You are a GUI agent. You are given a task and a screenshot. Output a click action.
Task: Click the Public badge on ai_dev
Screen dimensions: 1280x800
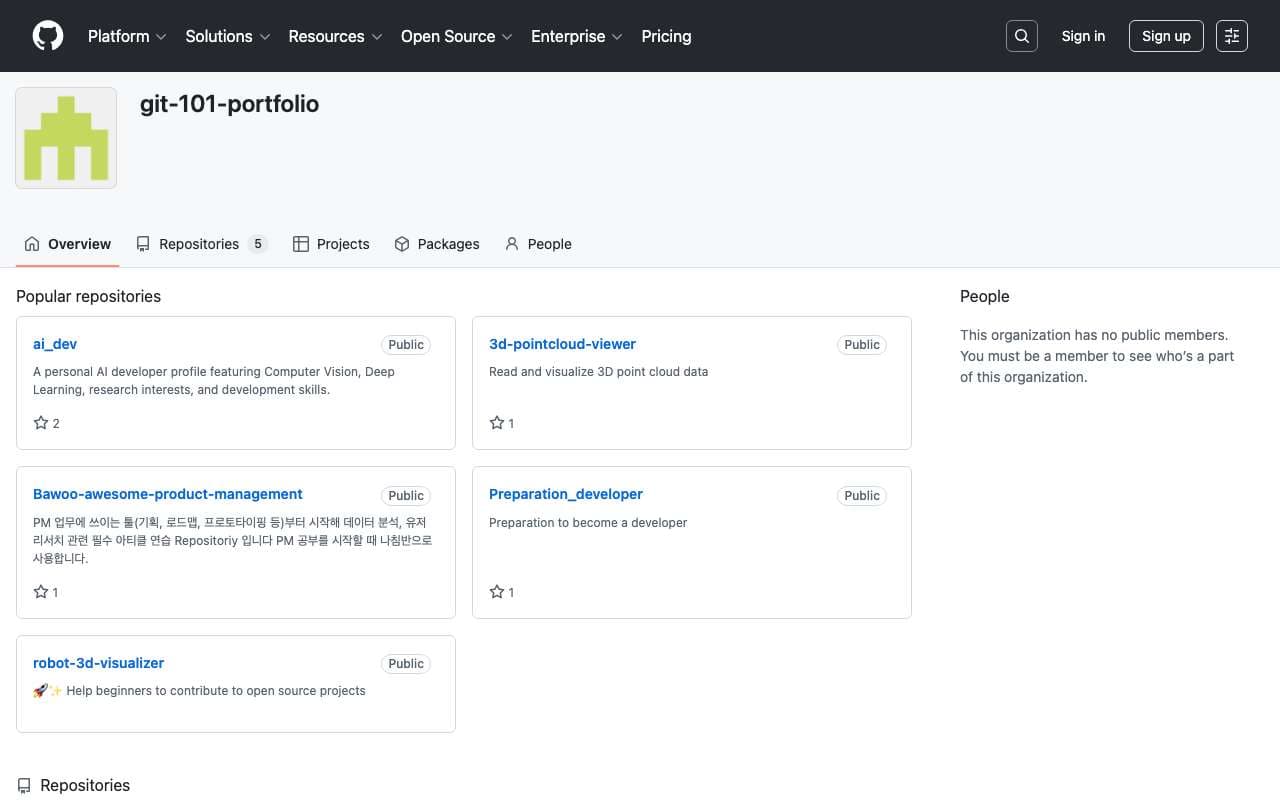406,345
